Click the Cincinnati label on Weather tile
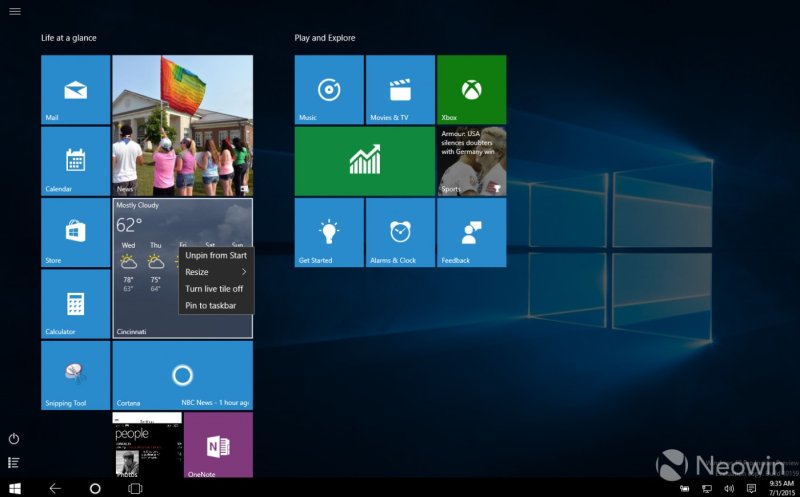Screen dimensions: 800x497 tap(131, 332)
